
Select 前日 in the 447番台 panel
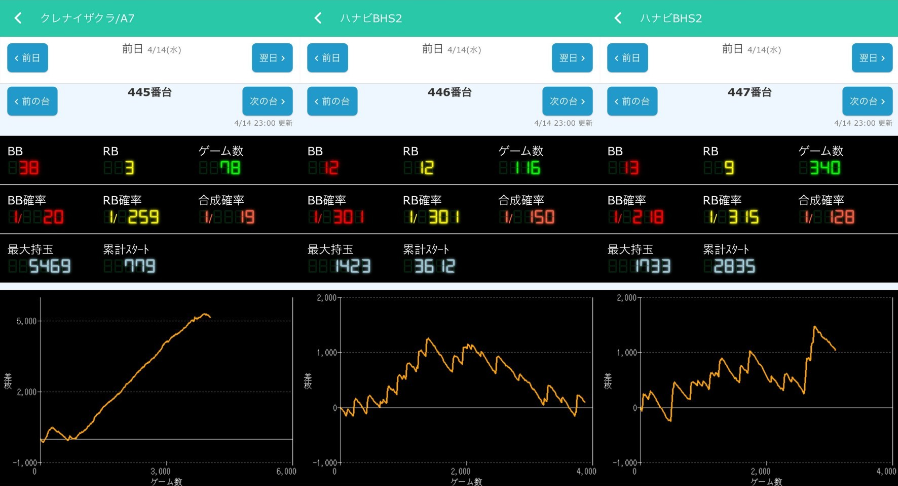tap(627, 58)
